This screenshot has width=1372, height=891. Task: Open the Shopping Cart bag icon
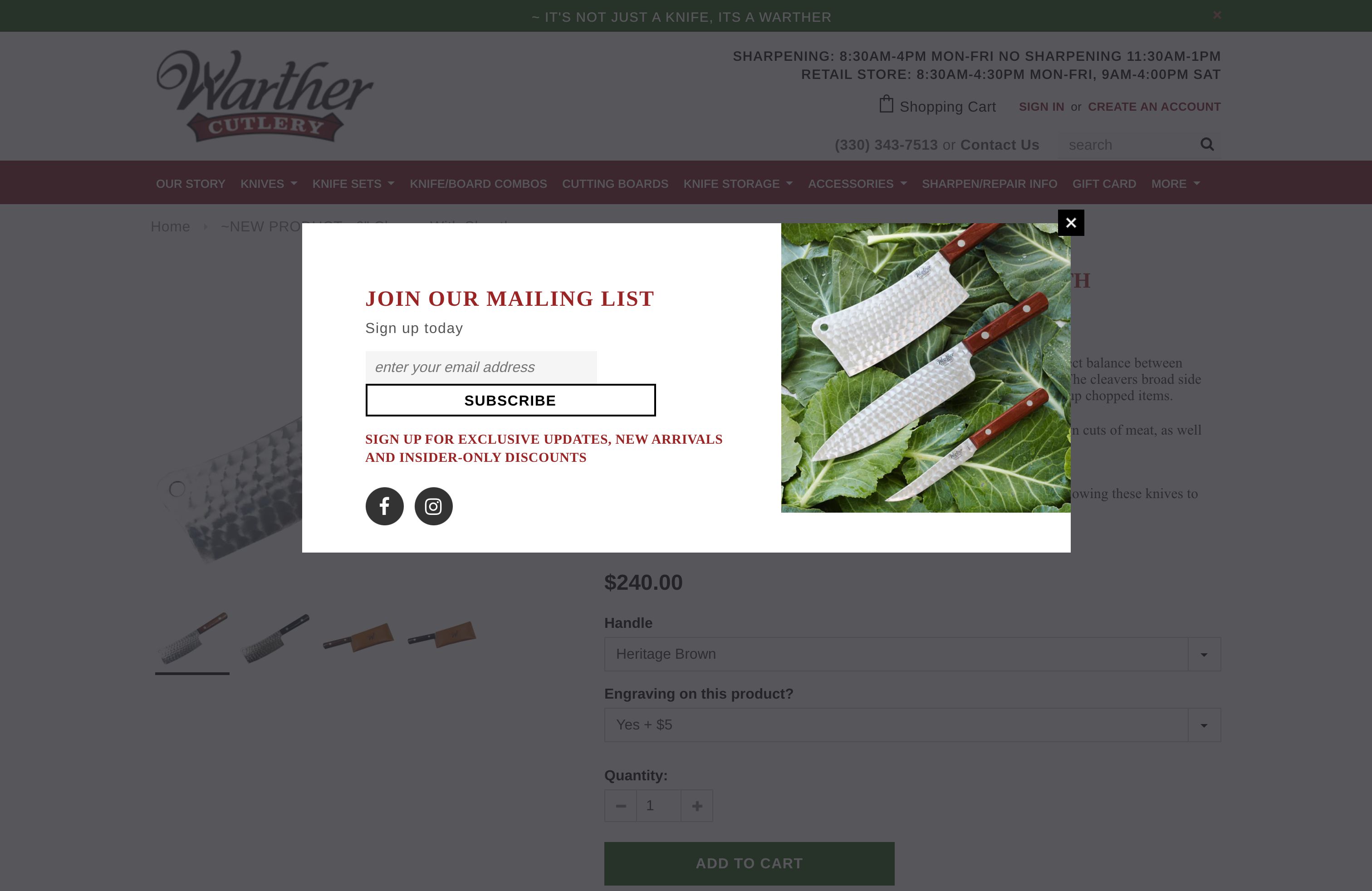(886, 104)
